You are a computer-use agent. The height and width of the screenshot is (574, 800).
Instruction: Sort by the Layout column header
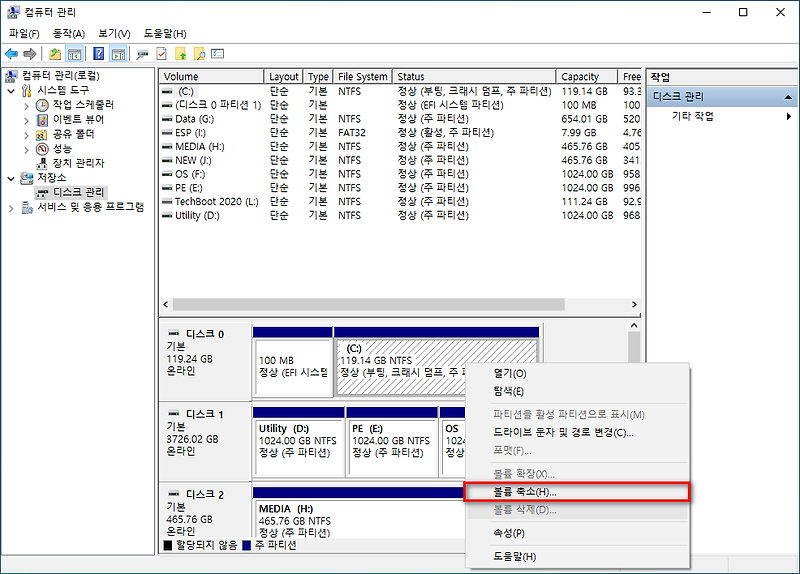pos(284,77)
